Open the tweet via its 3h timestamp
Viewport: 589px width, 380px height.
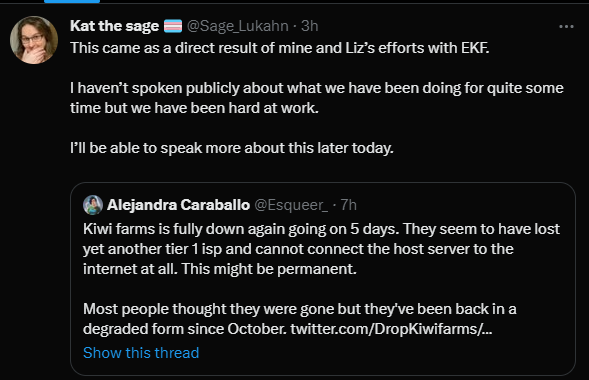point(310,26)
